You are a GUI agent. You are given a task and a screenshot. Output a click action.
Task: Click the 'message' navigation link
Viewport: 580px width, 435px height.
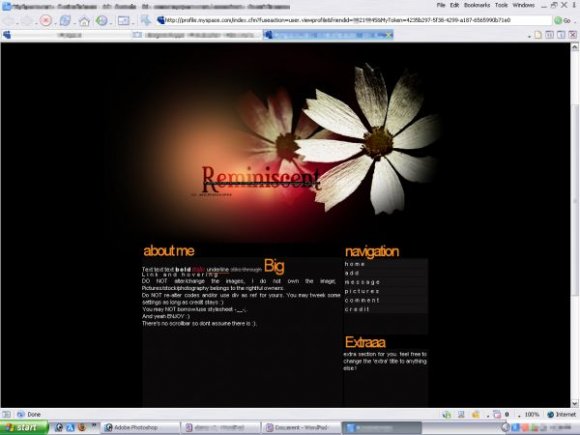point(362,282)
